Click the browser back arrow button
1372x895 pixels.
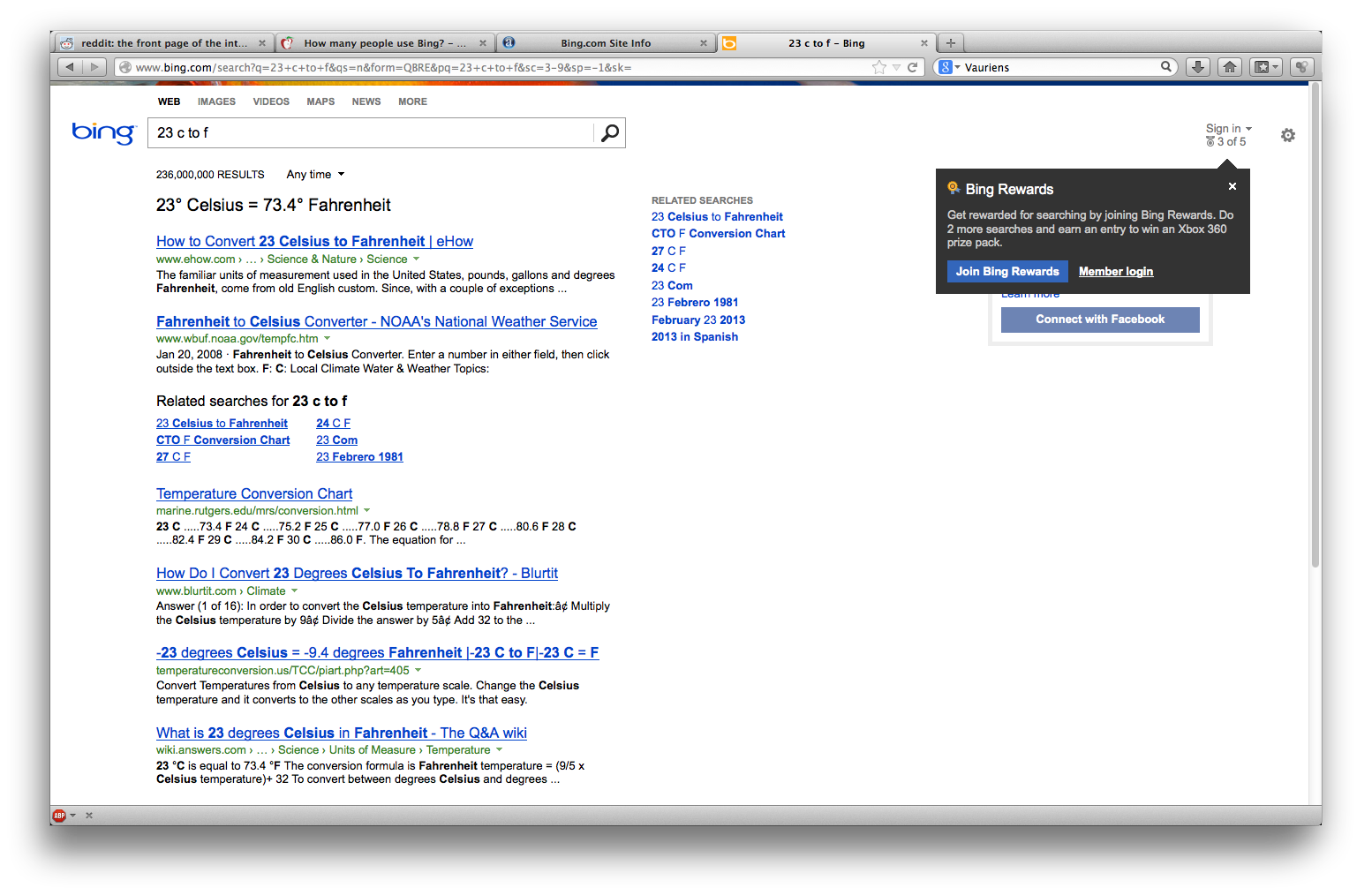pos(70,67)
